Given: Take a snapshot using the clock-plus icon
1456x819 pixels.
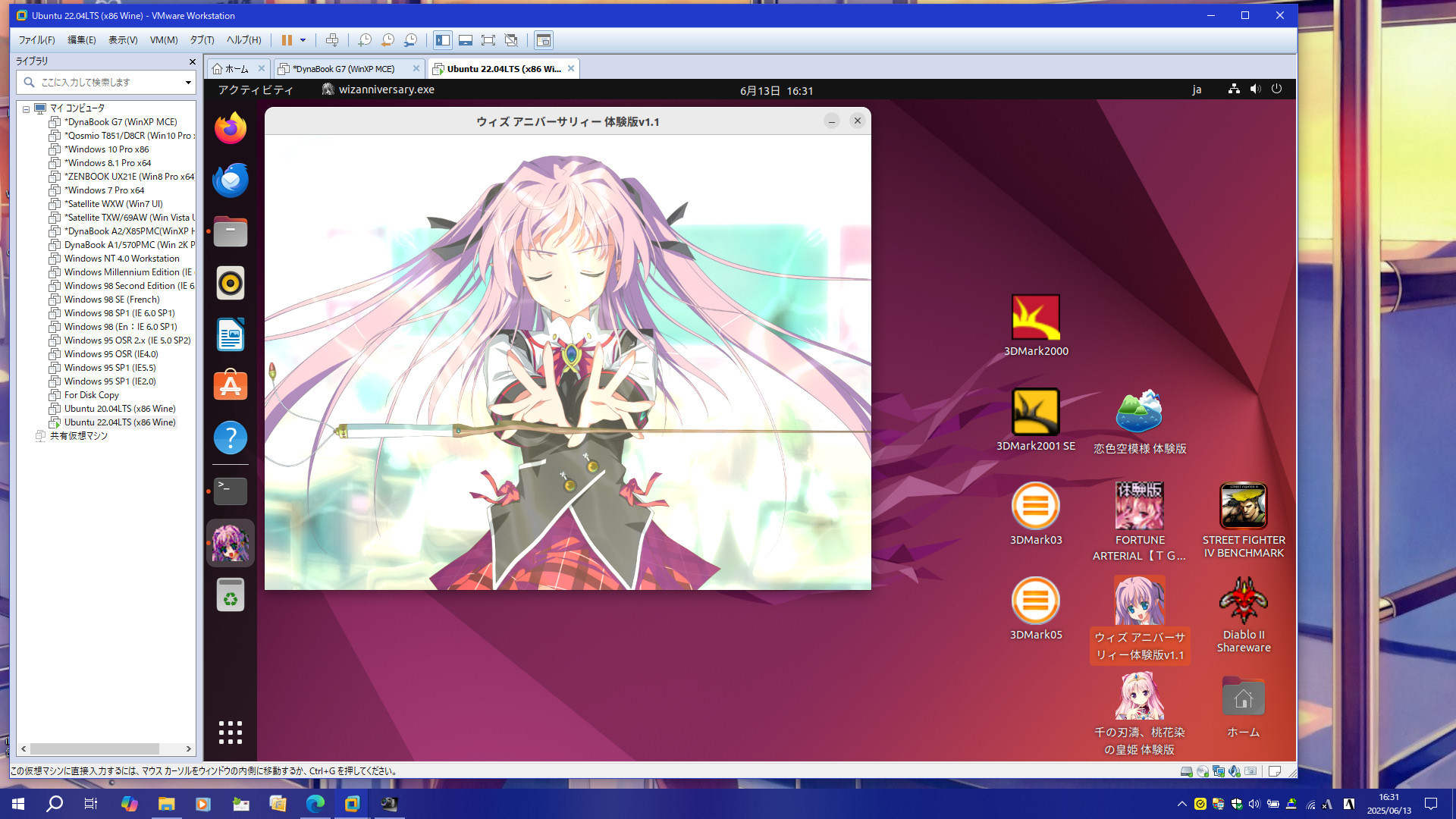Looking at the screenshot, I should (365, 40).
